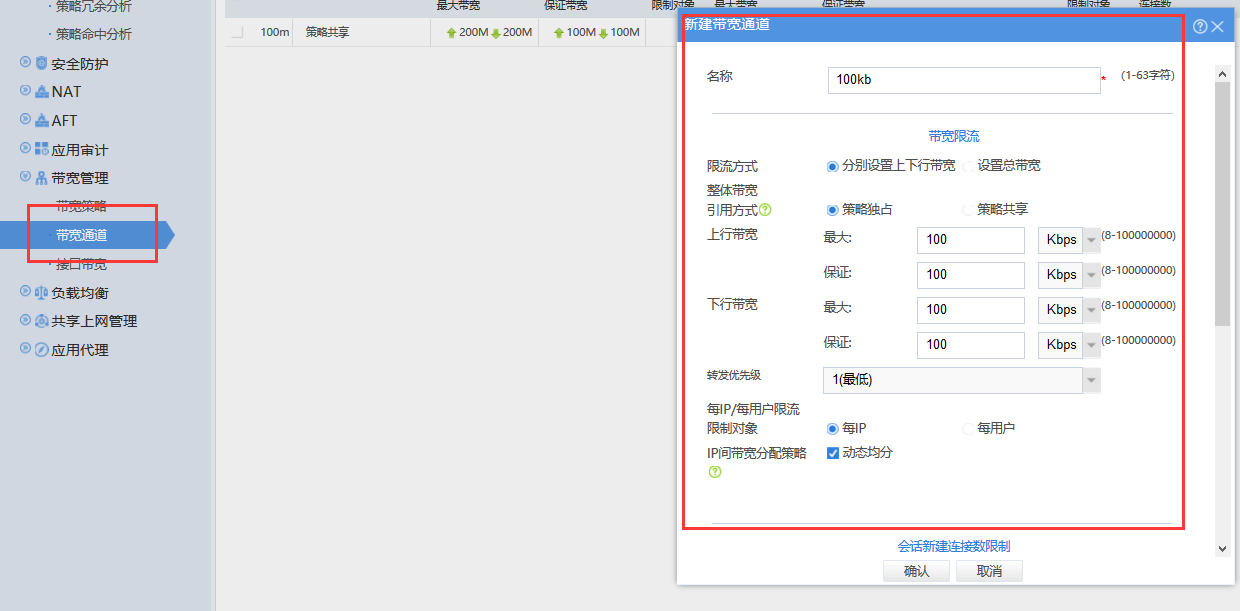Click 上行带宽 最大 value field
The height and width of the screenshot is (611, 1240).
(970, 240)
